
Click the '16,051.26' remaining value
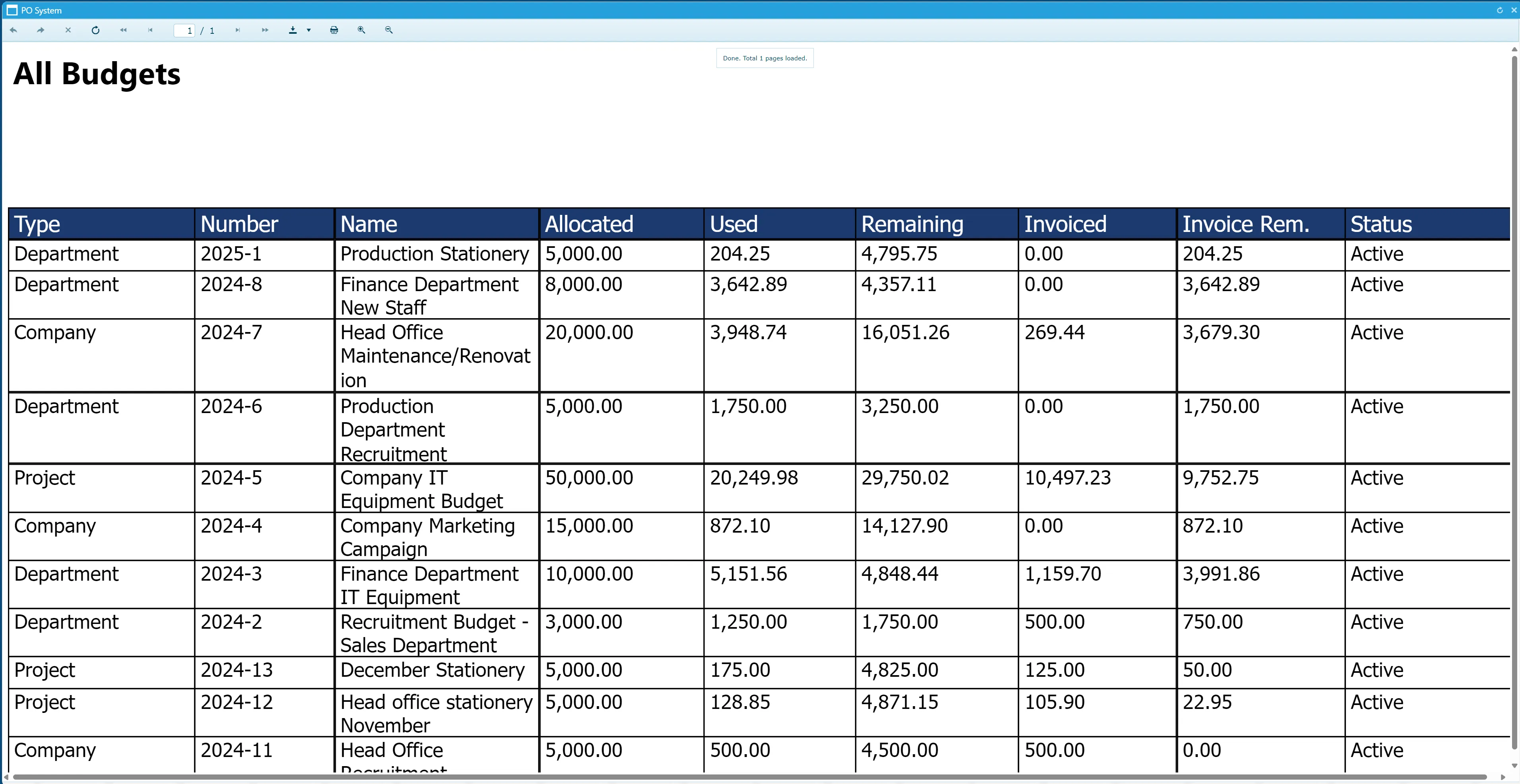tap(905, 333)
